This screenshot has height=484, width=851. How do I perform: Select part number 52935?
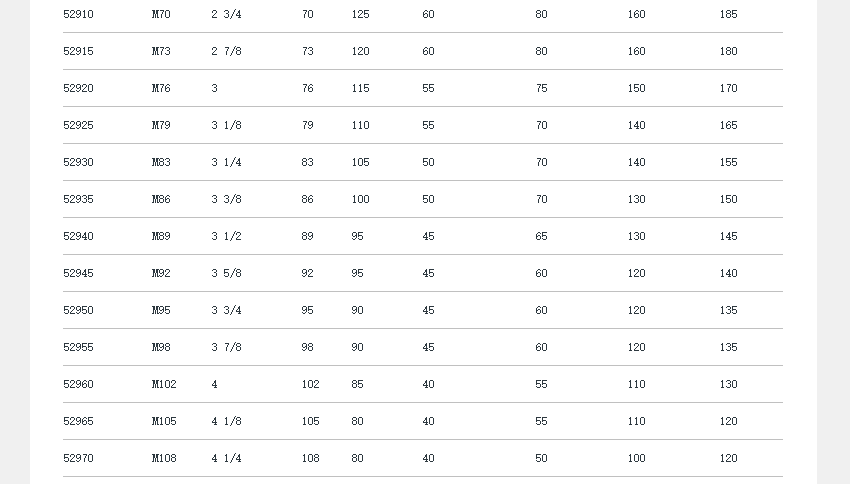[x=78, y=200]
